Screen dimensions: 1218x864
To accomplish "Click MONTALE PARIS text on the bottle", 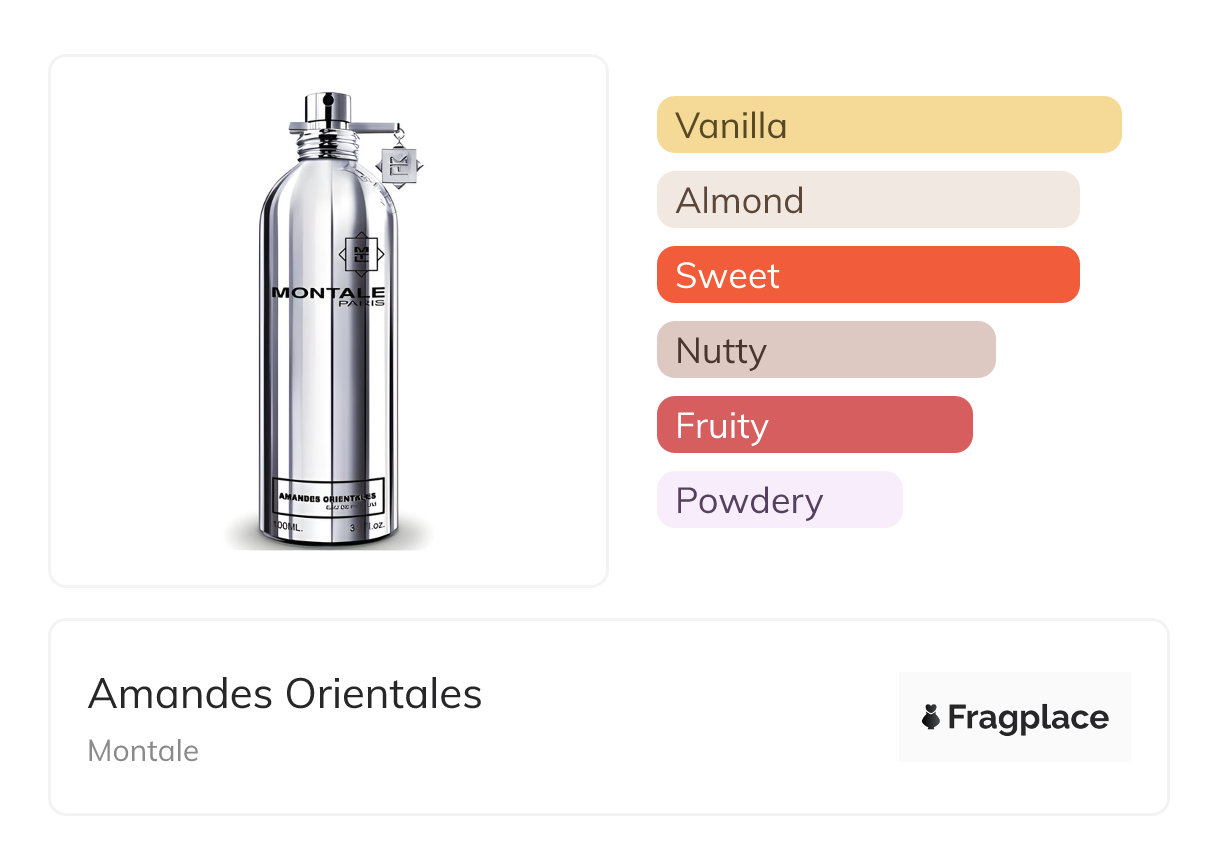I will pyautogui.click(x=328, y=295).
